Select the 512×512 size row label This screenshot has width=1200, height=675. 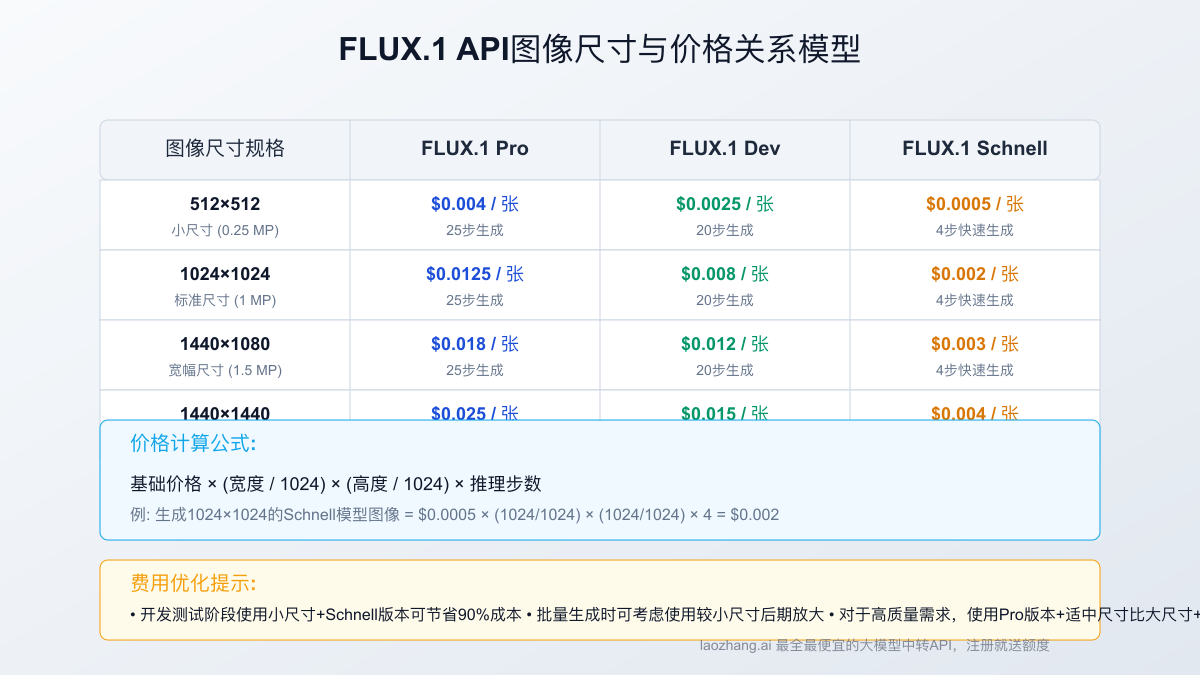tap(224, 204)
